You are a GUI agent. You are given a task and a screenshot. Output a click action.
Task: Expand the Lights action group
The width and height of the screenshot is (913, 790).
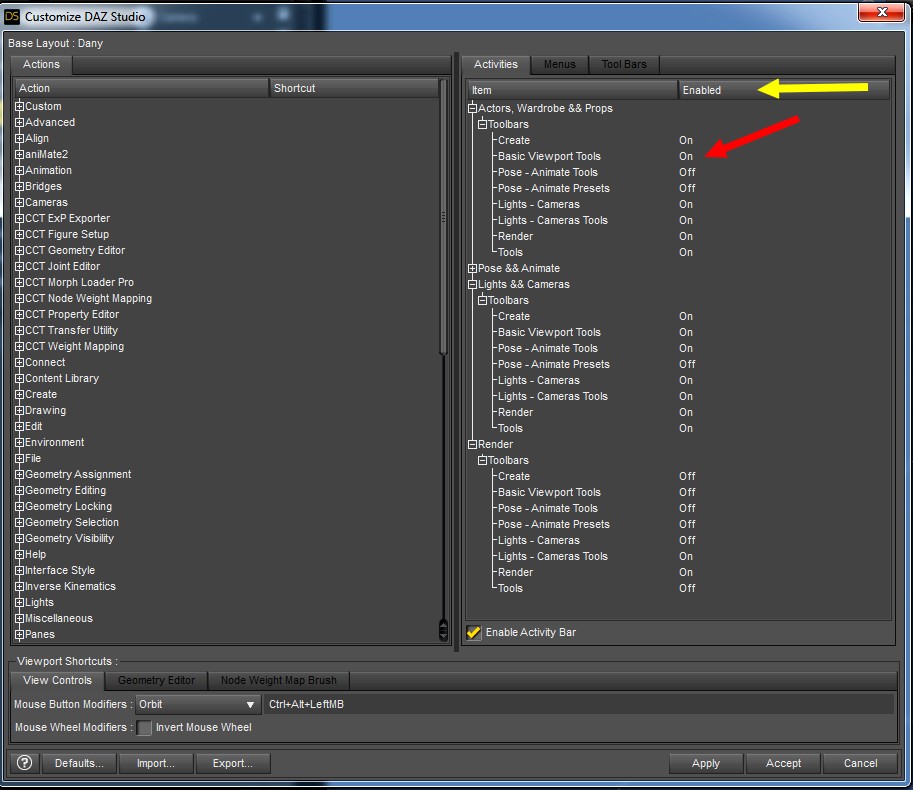pos(19,603)
